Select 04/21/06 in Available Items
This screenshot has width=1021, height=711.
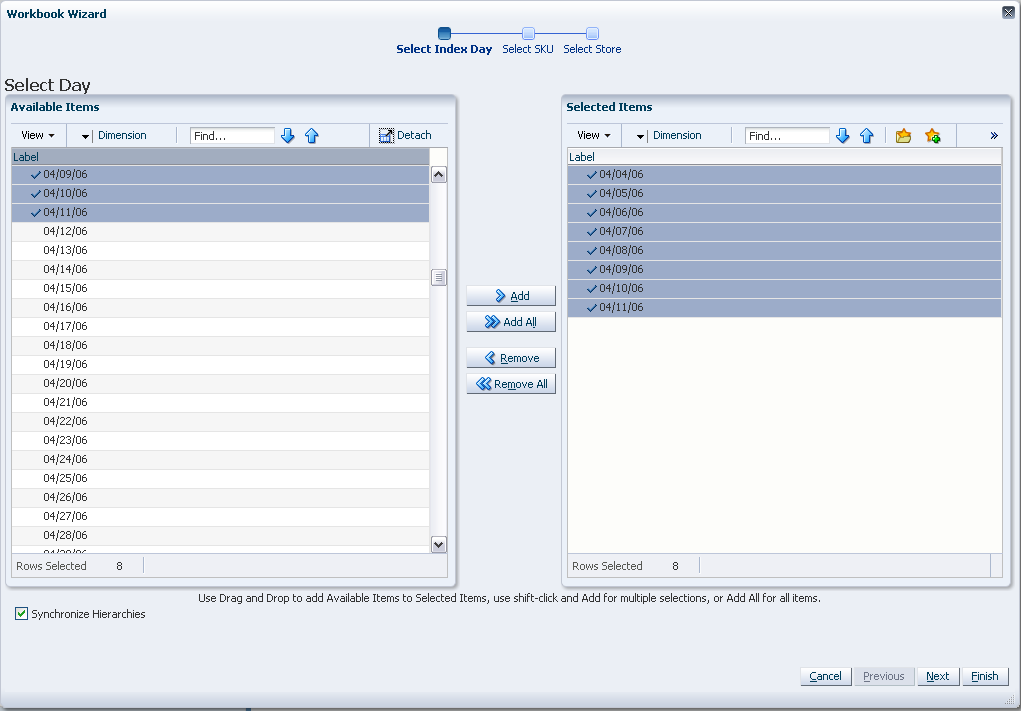coord(220,402)
